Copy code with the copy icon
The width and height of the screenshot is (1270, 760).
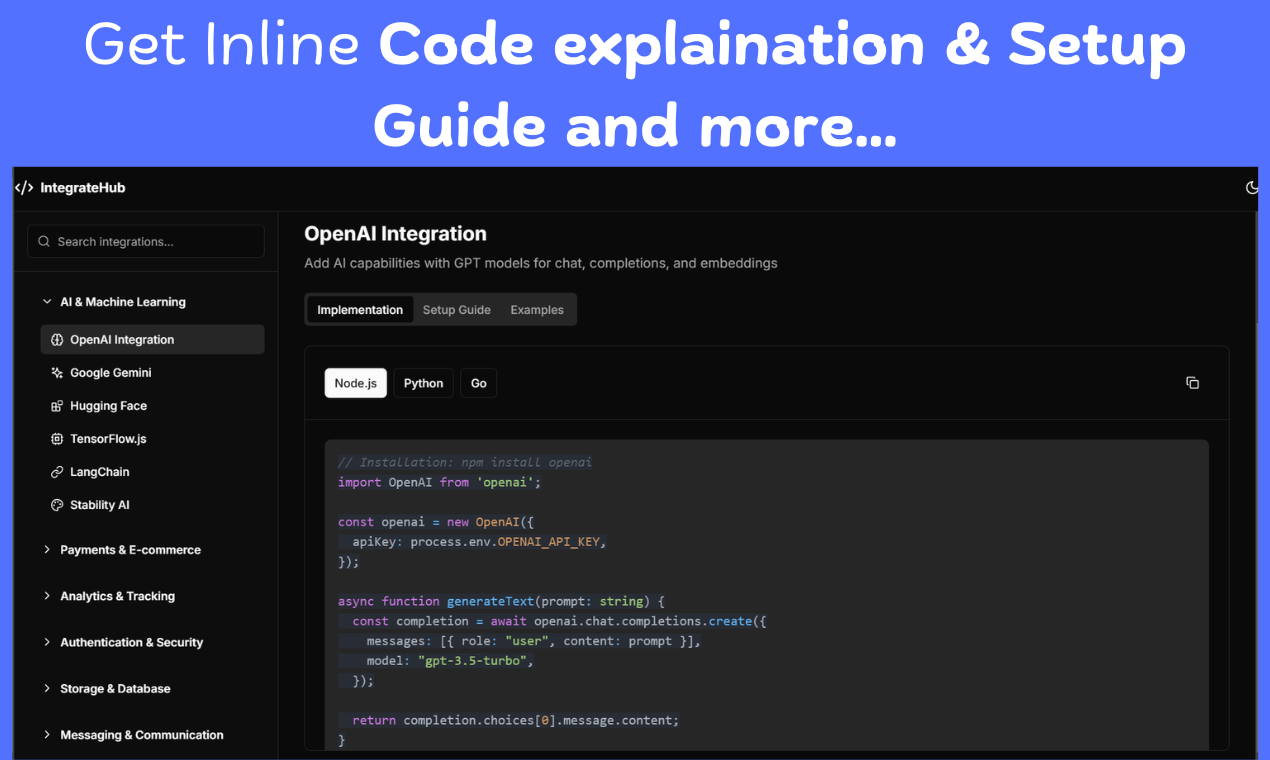pos(1192,383)
